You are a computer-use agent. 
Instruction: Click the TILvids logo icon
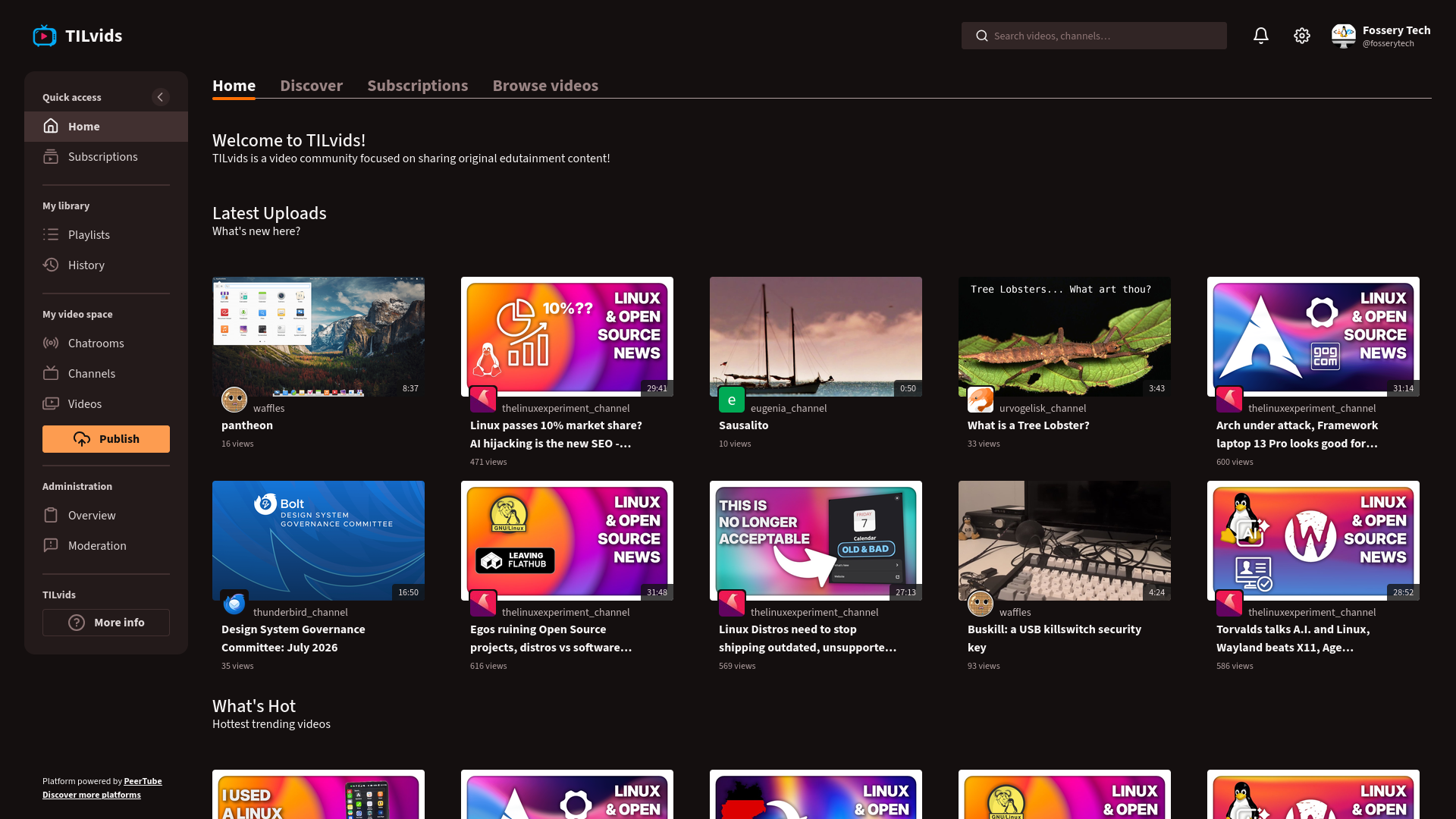pos(45,36)
